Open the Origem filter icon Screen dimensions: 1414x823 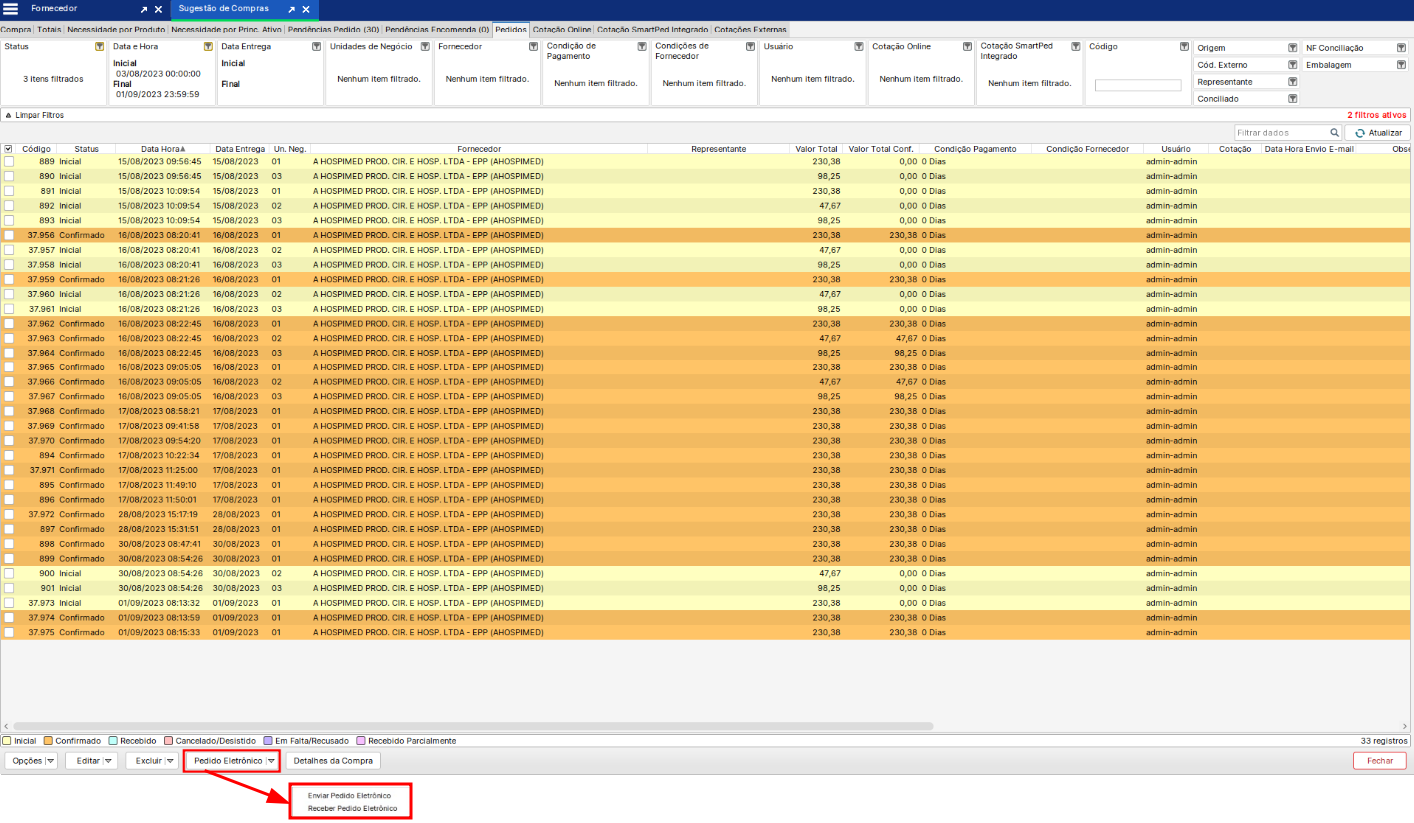pyautogui.click(x=1292, y=48)
